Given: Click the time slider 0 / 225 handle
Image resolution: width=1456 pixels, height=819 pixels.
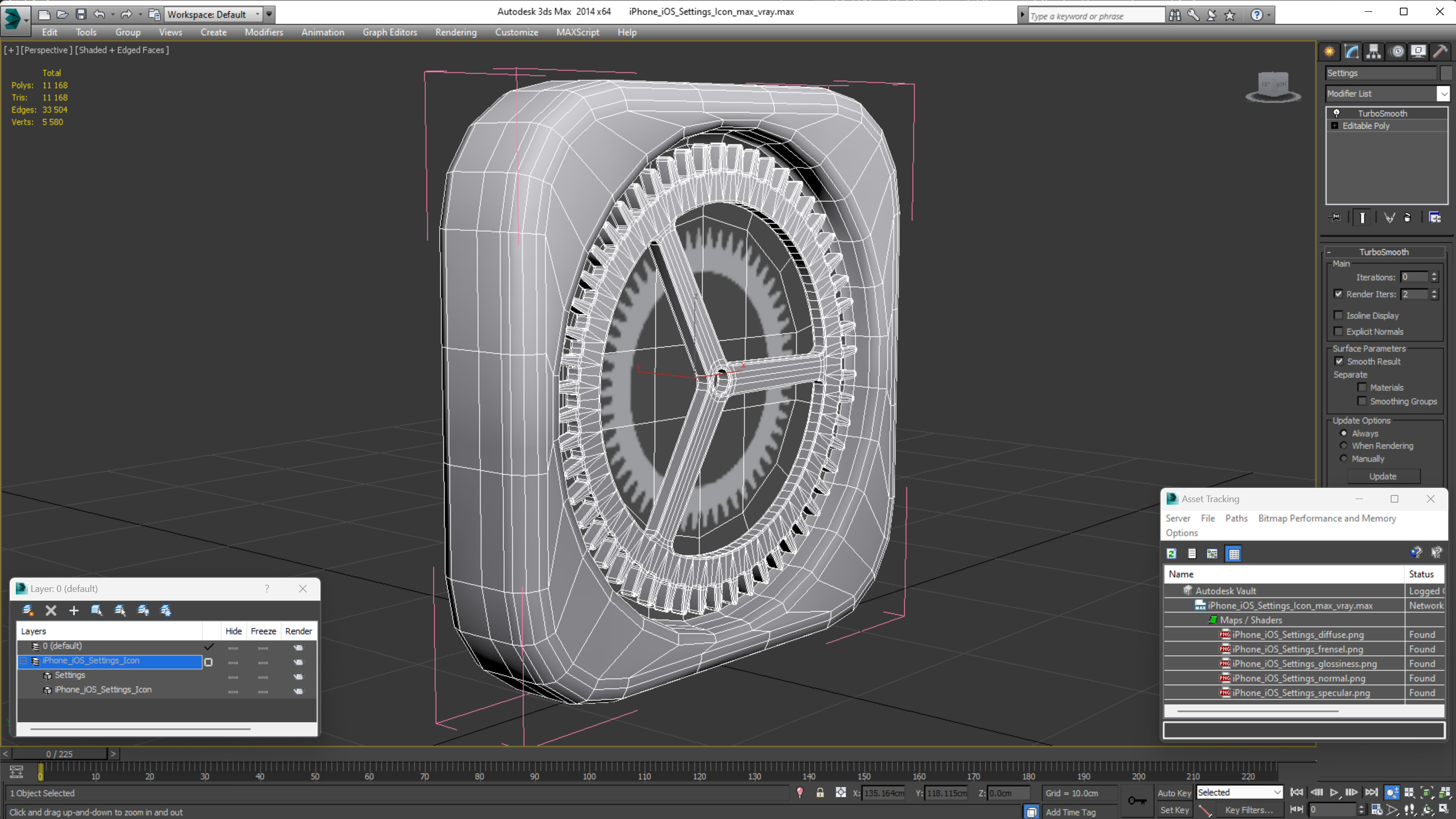Looking at the screenshot, I should (59, 754).
